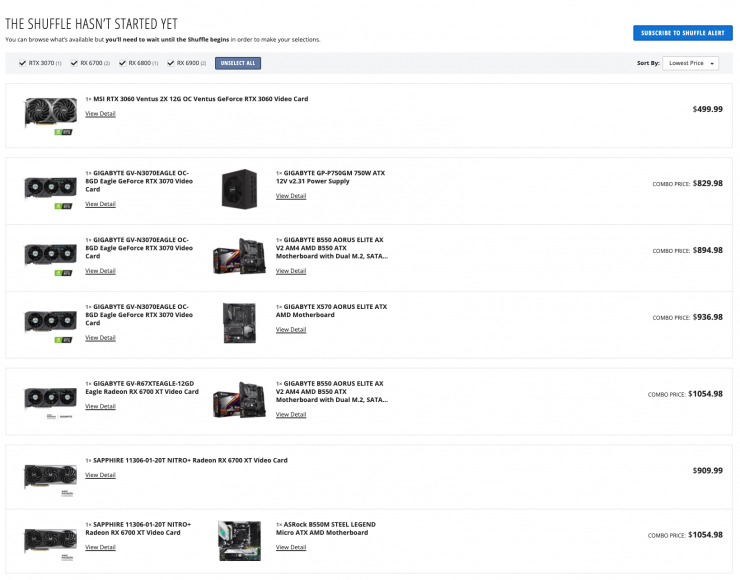
Task: Open SAPPHIRE NITRO+ image in $909.99 listing
Action: pyautogui.click(x=50, y=479)
